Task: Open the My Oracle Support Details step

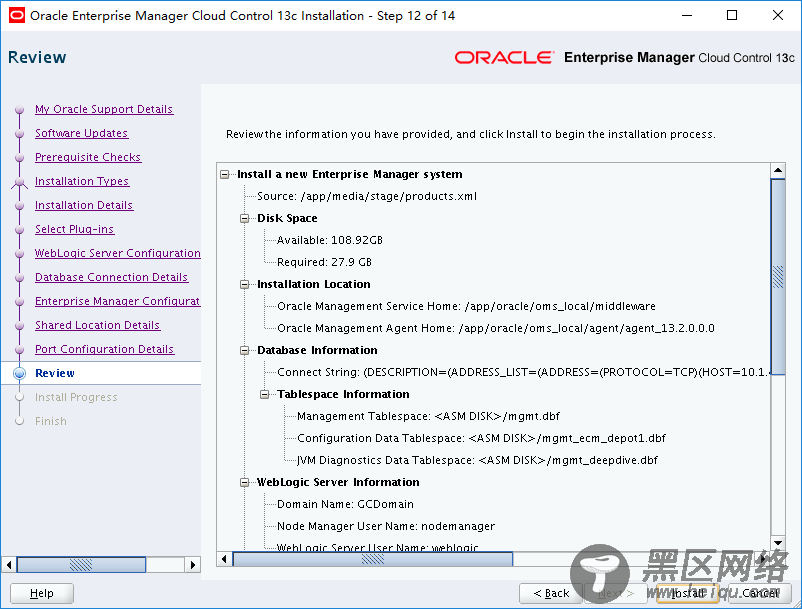Action: (x=104, y=109)
